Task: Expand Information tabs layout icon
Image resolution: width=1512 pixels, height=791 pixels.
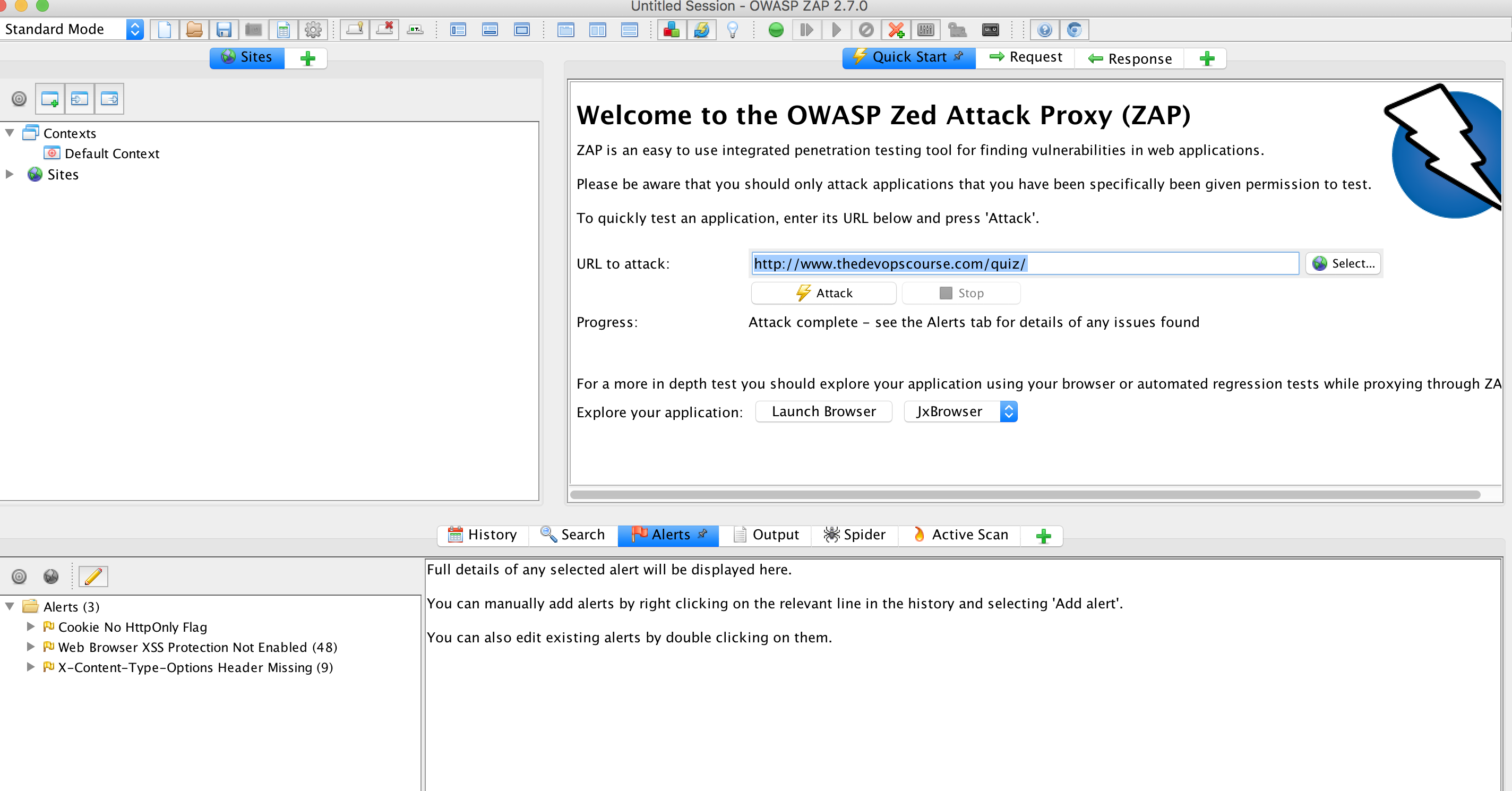Action: [489, 29]
